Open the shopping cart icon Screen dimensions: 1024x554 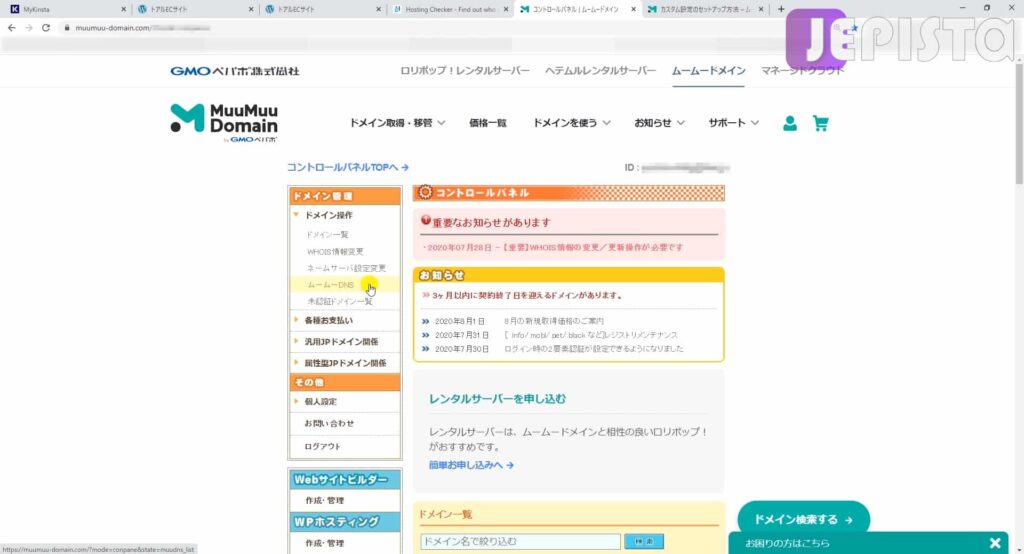(820, 123)
